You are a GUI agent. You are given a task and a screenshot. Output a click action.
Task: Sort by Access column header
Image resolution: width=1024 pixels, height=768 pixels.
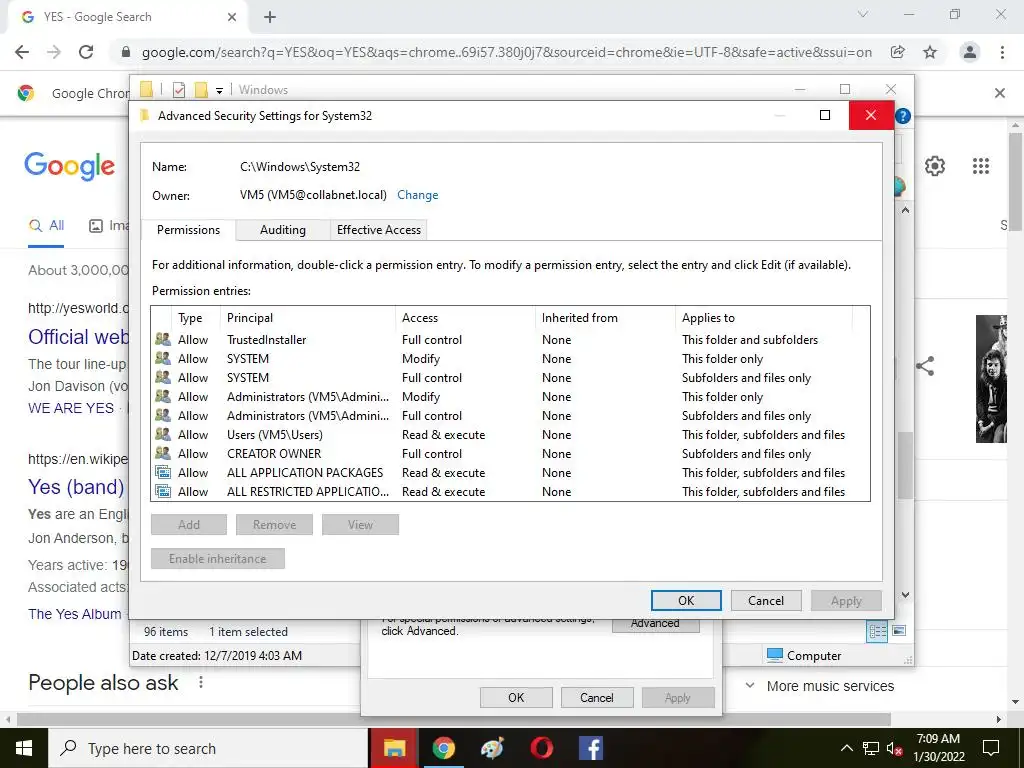(x=465, y=318)
